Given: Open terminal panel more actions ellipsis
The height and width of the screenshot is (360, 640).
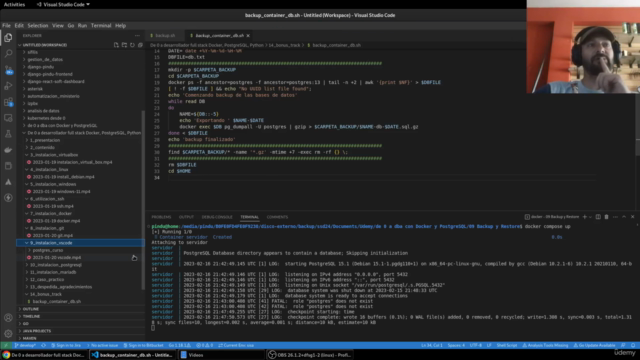Looking at the screenshot, I should pyautogui.click(x=616, y=217).
